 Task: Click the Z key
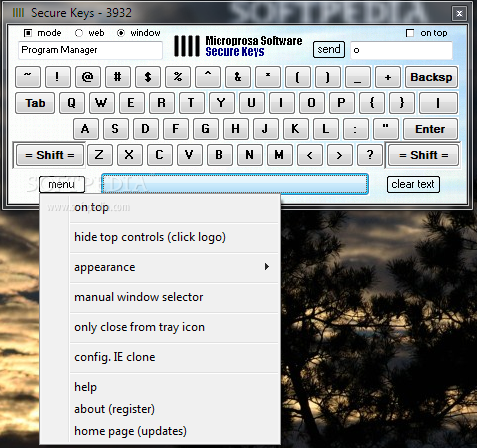[x=100, y=155]
